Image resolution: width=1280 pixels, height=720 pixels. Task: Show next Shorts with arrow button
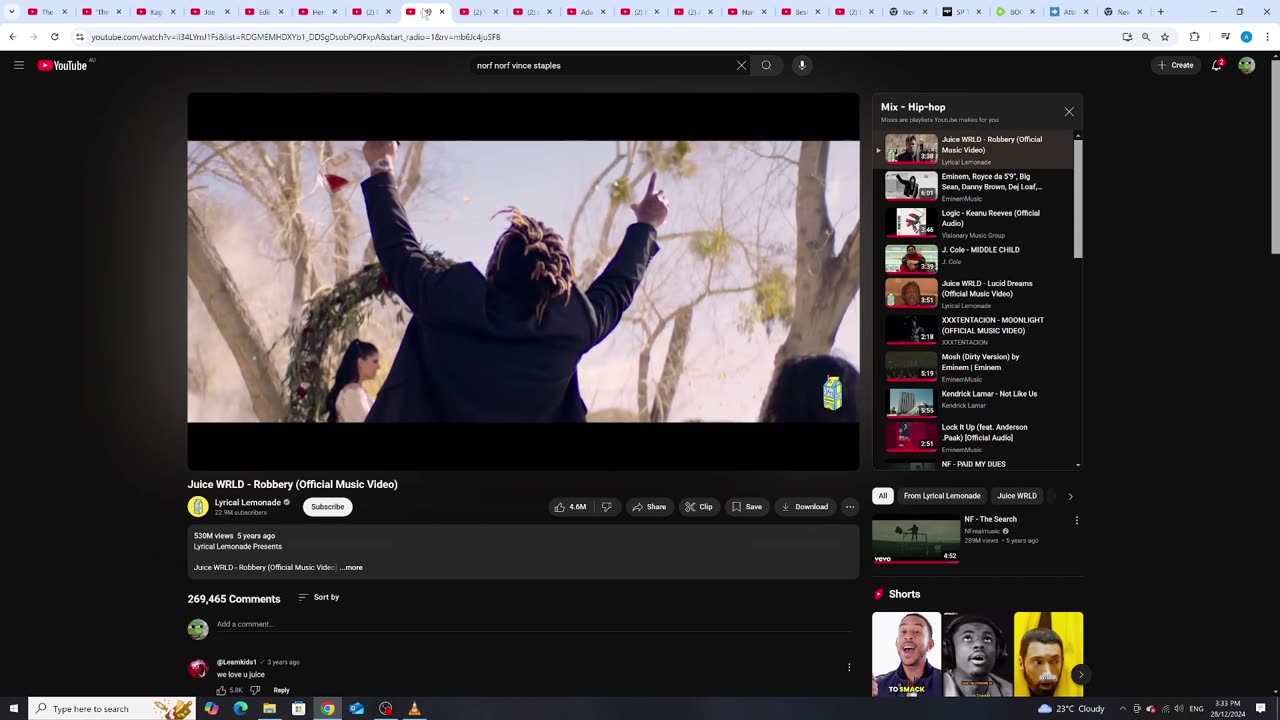[x=1079, y=675]
